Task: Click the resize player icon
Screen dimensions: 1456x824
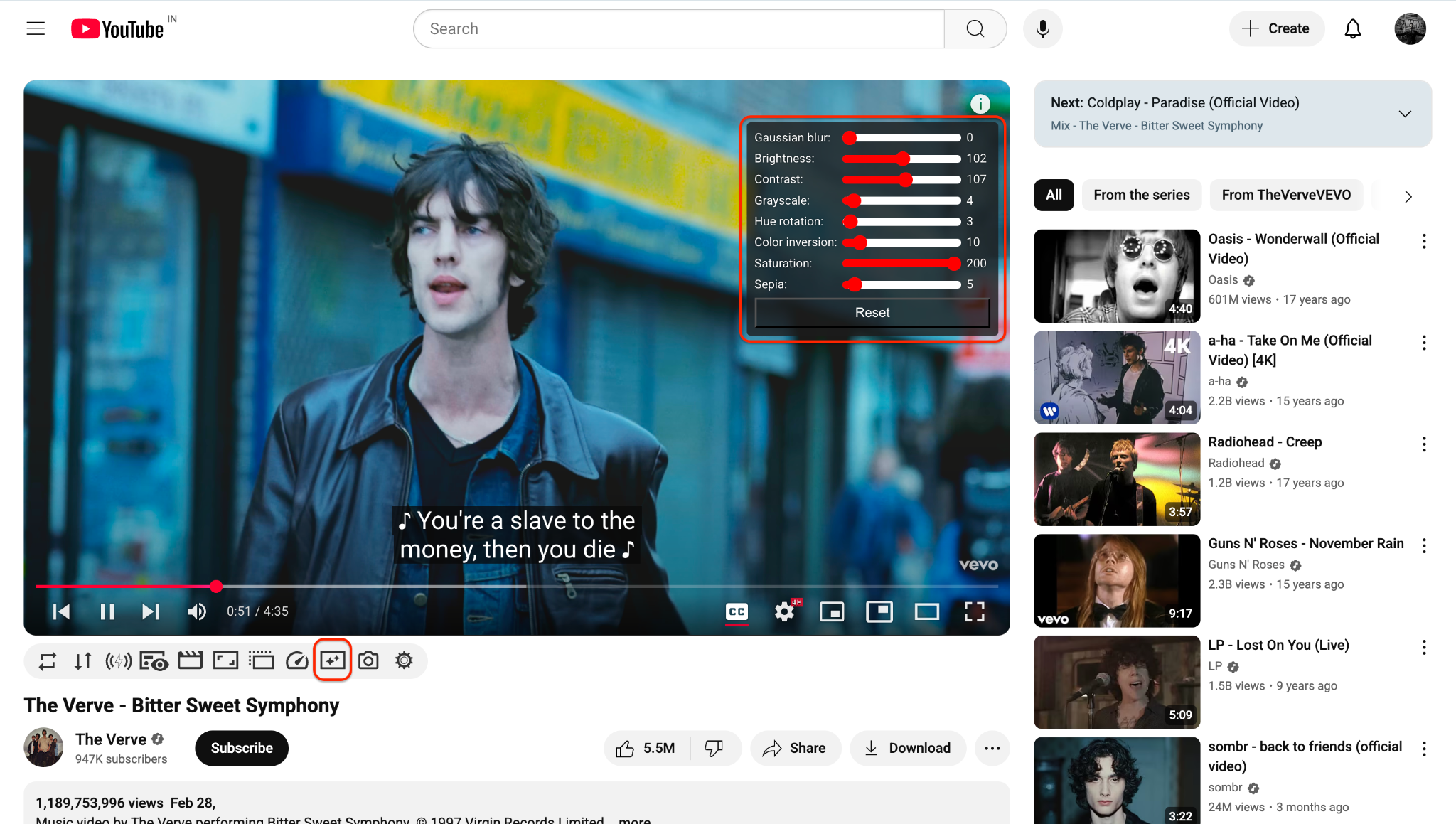Action: [x=225, y=661]
